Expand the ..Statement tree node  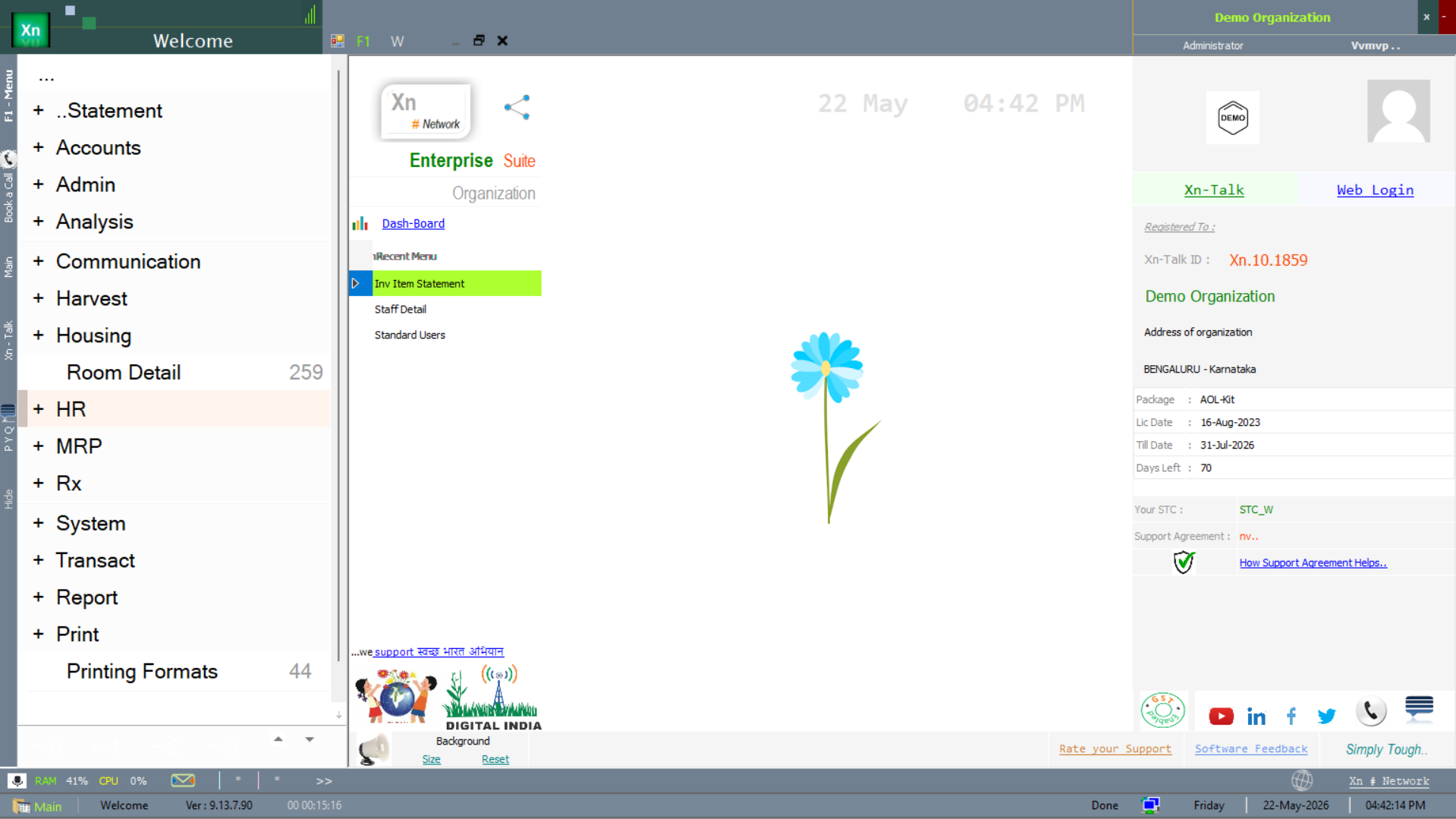pos(39,111)
